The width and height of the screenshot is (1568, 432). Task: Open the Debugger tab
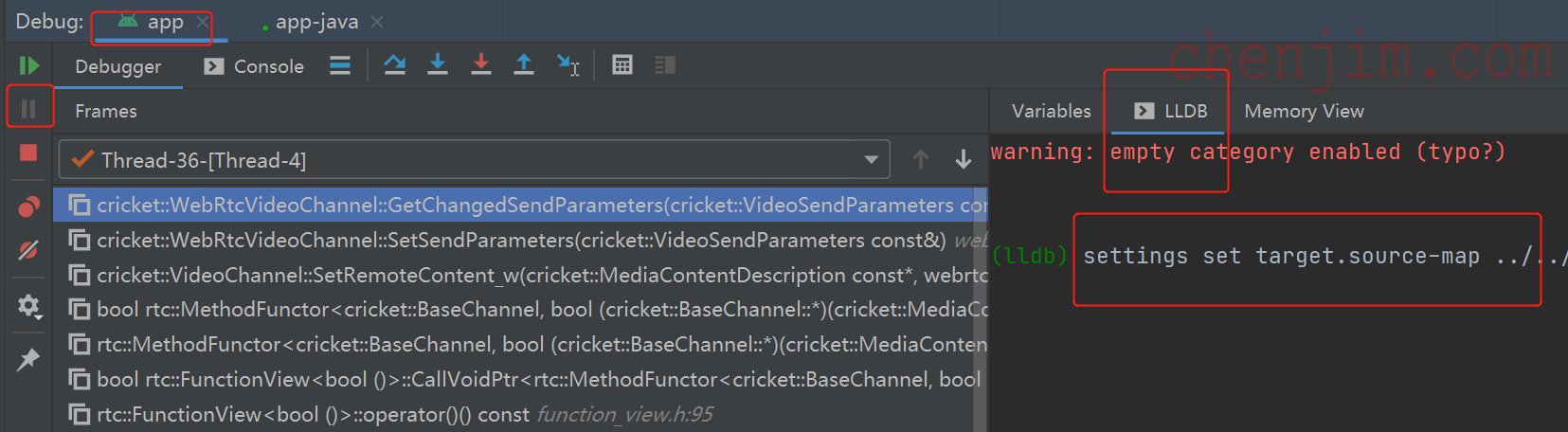click(117, 66)
